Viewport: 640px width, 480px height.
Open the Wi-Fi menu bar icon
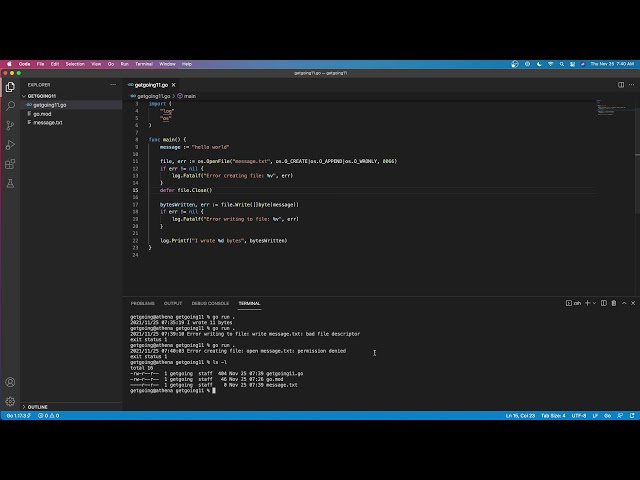coord(551,64)
